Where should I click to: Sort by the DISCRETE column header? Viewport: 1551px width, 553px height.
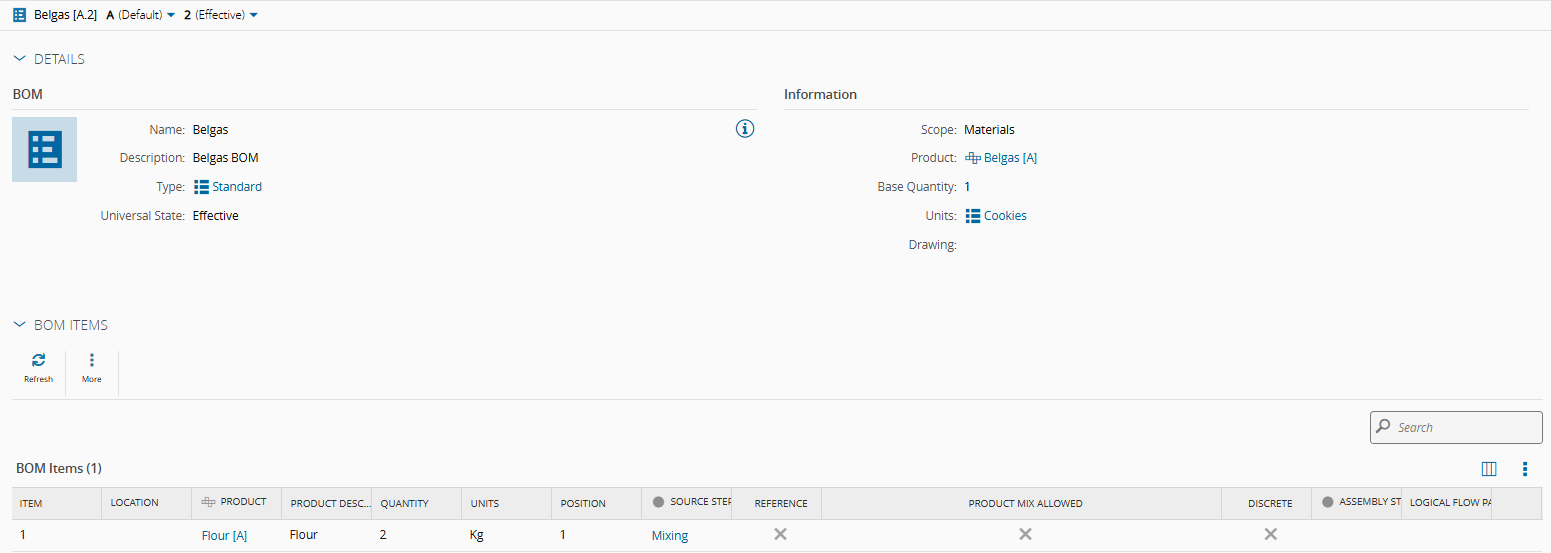coord(1267,503)
